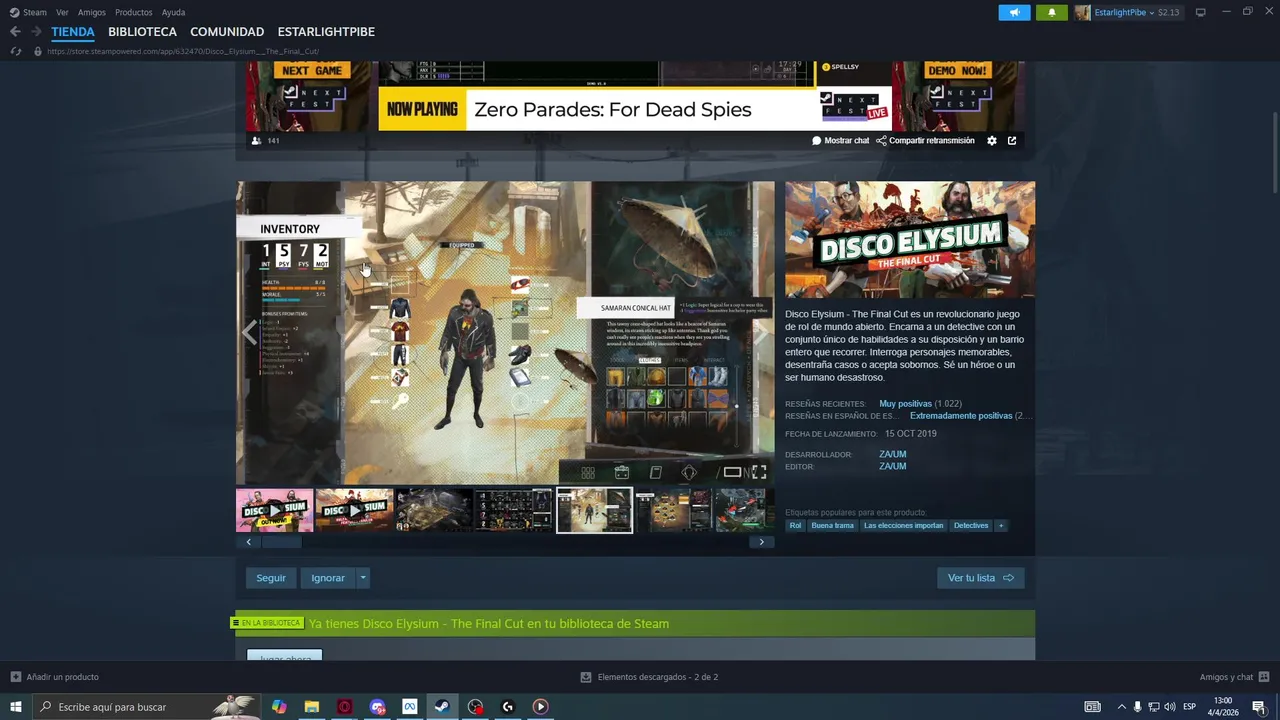Screen dimensions: 1280x720
Task: Select the highlighted inventory screenshot thumbnail
Action: coord(594,510)
